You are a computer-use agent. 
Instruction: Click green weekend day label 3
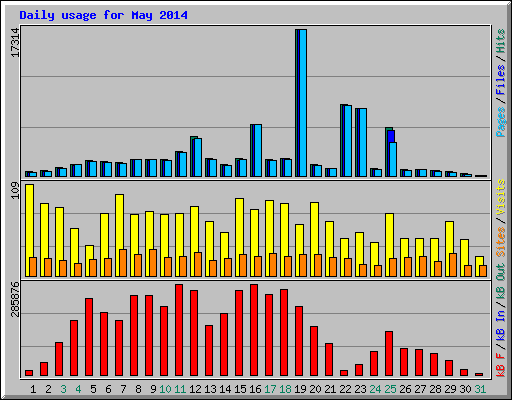tap(63, 389)
